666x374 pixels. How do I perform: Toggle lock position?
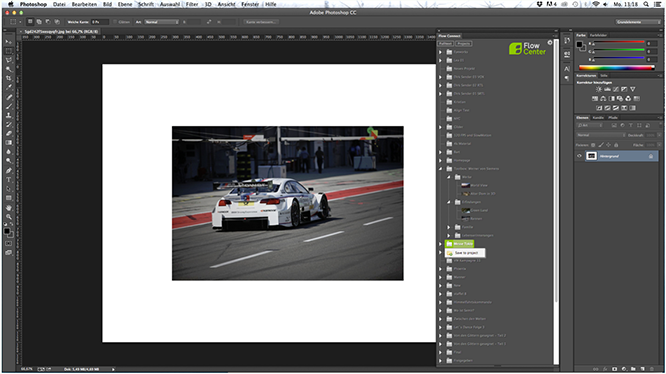tap(608, 145)
